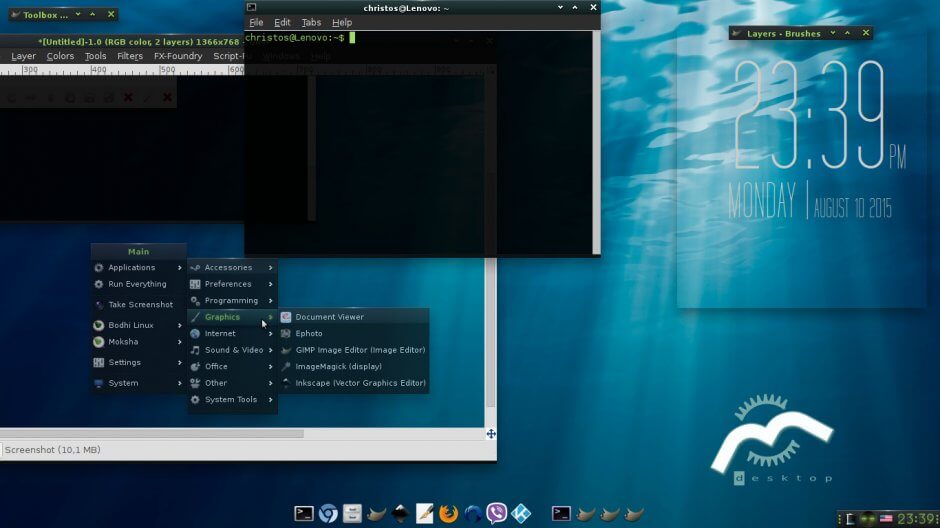This screenshot has height=528, width=940.
Task: Open Viber from the bottom dock
Action: 496,514
